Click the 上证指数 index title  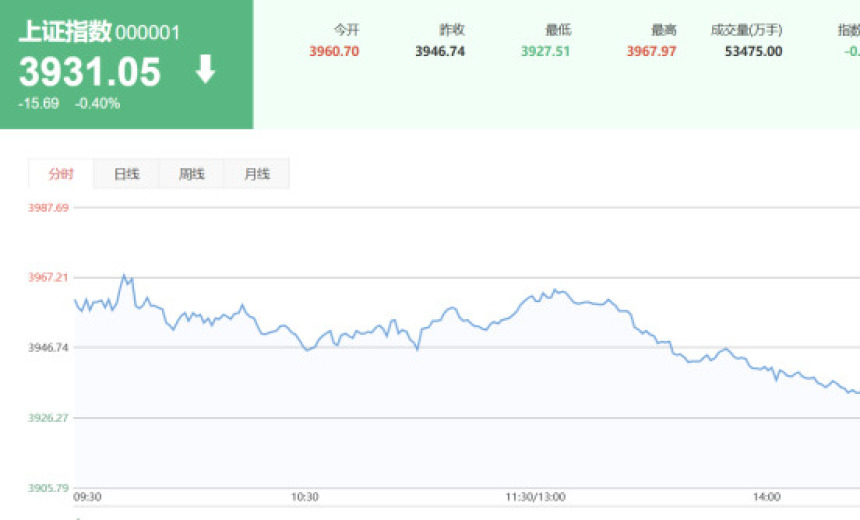[x=64, y=32]
